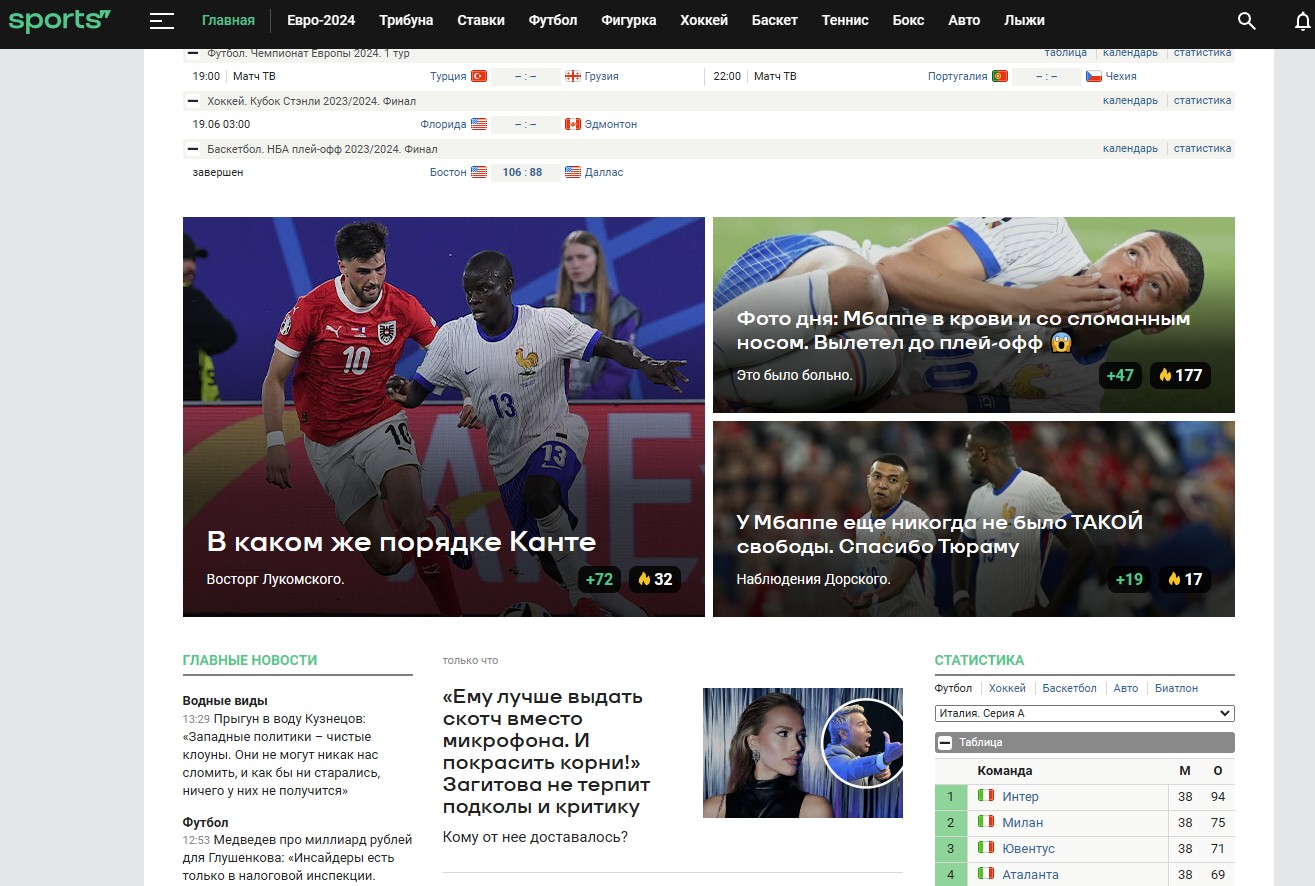Open the Баскет menu item
This screenshot has height=886, width=1315.
pyautogui.click(x=775, y=20)
